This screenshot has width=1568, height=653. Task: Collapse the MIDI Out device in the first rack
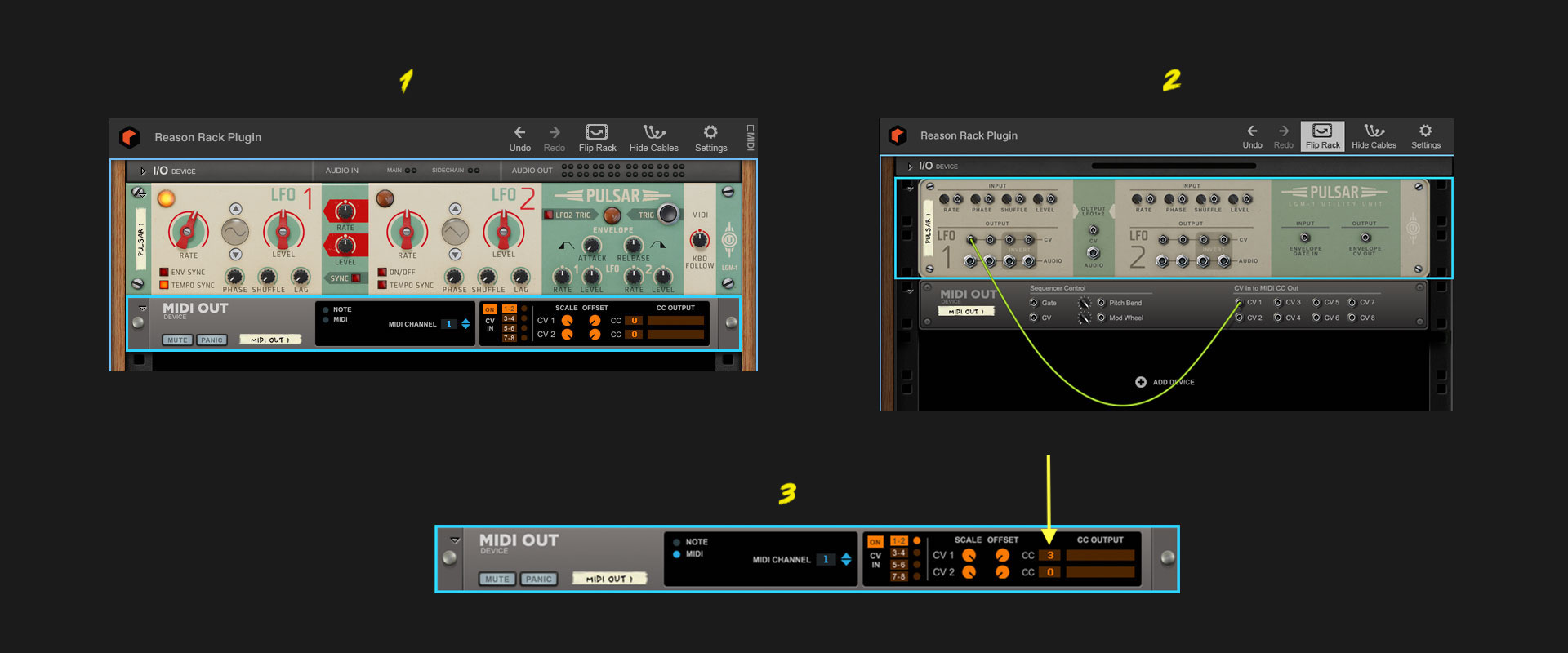click(x=143, y=309)
